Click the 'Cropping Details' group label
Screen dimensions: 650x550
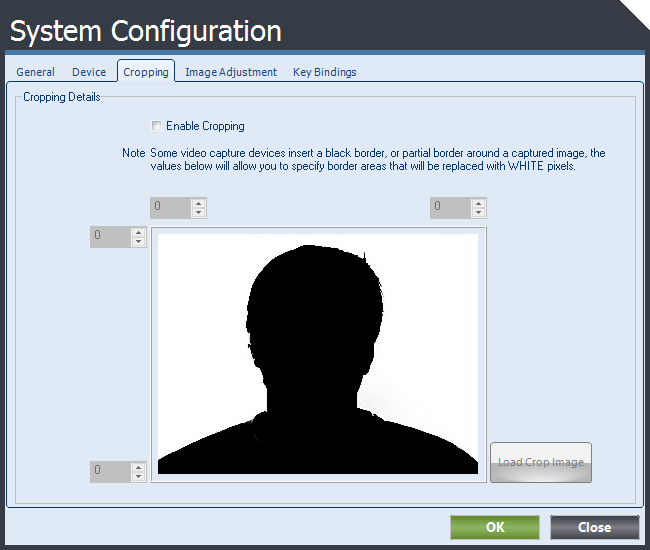pyautogui.click(x=61, y=97)
